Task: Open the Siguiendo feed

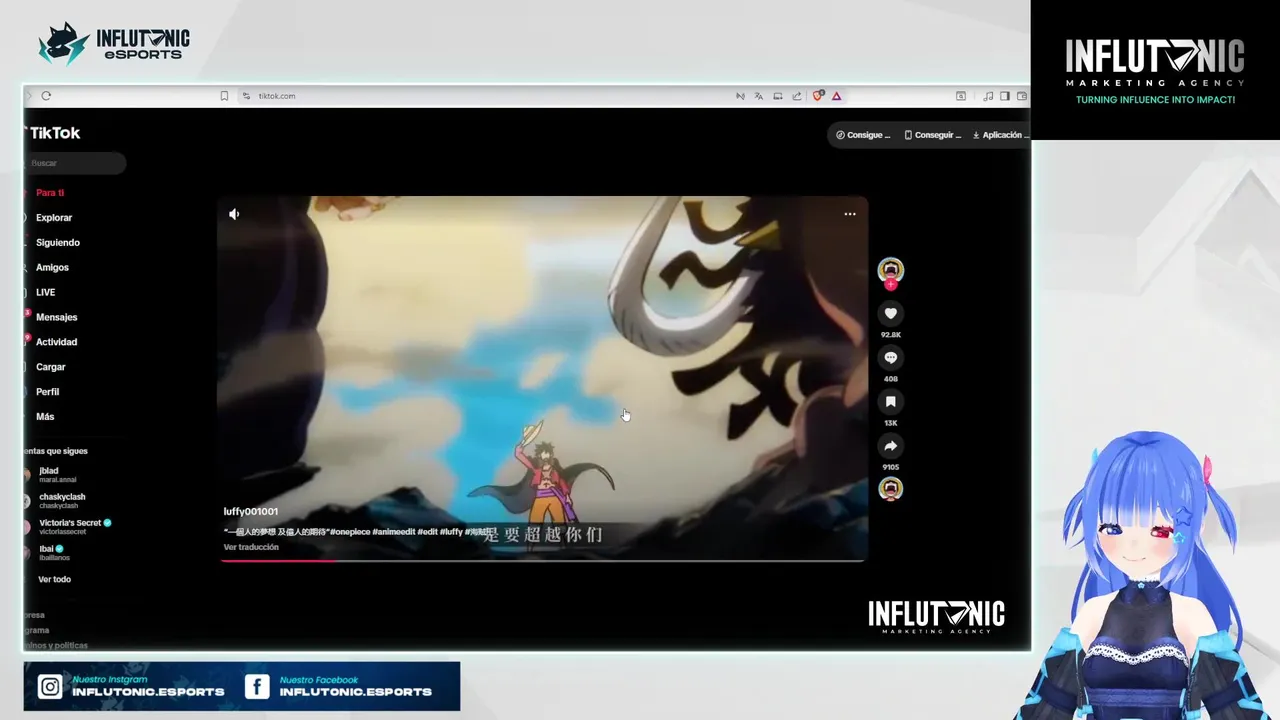Action: [58, 243]
